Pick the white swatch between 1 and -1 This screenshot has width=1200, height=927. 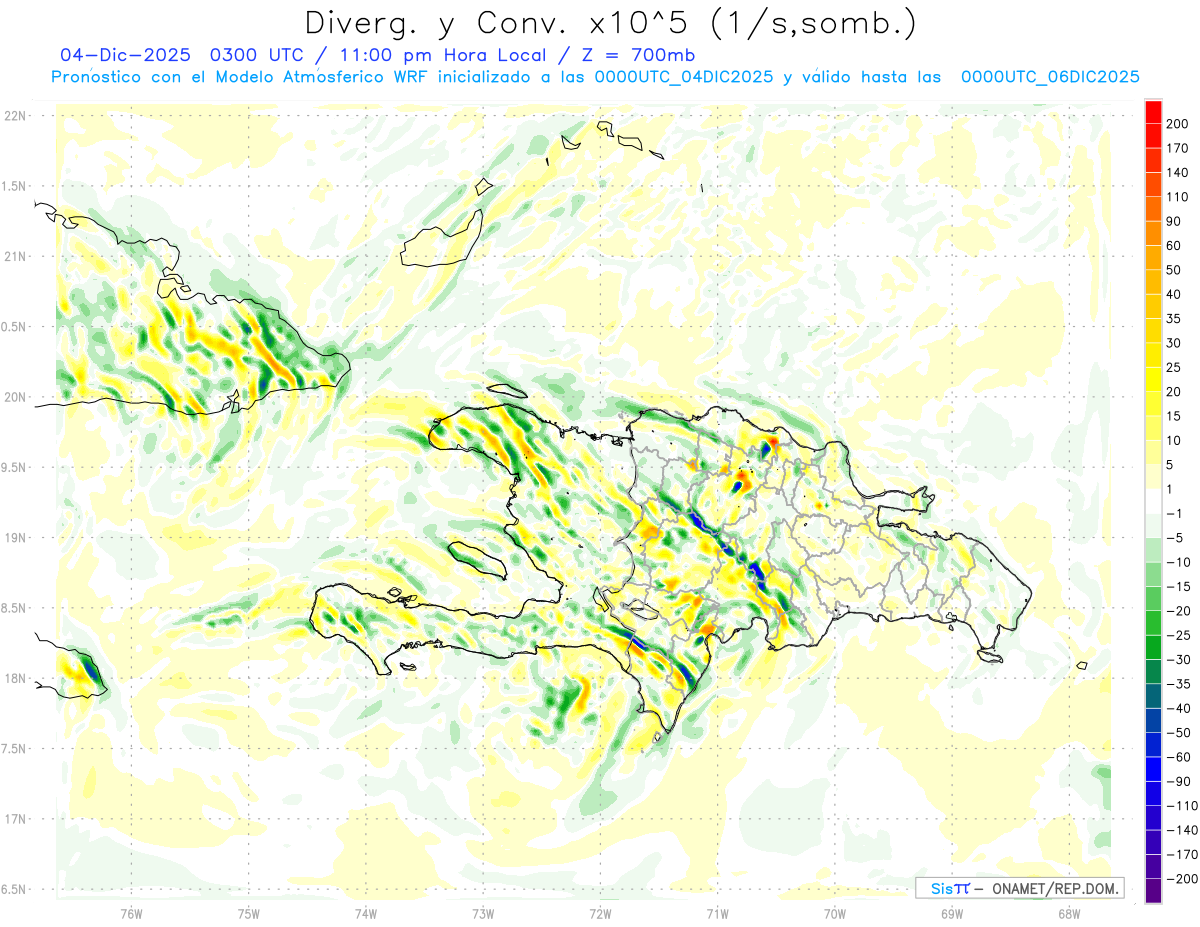pos(1153,501)
